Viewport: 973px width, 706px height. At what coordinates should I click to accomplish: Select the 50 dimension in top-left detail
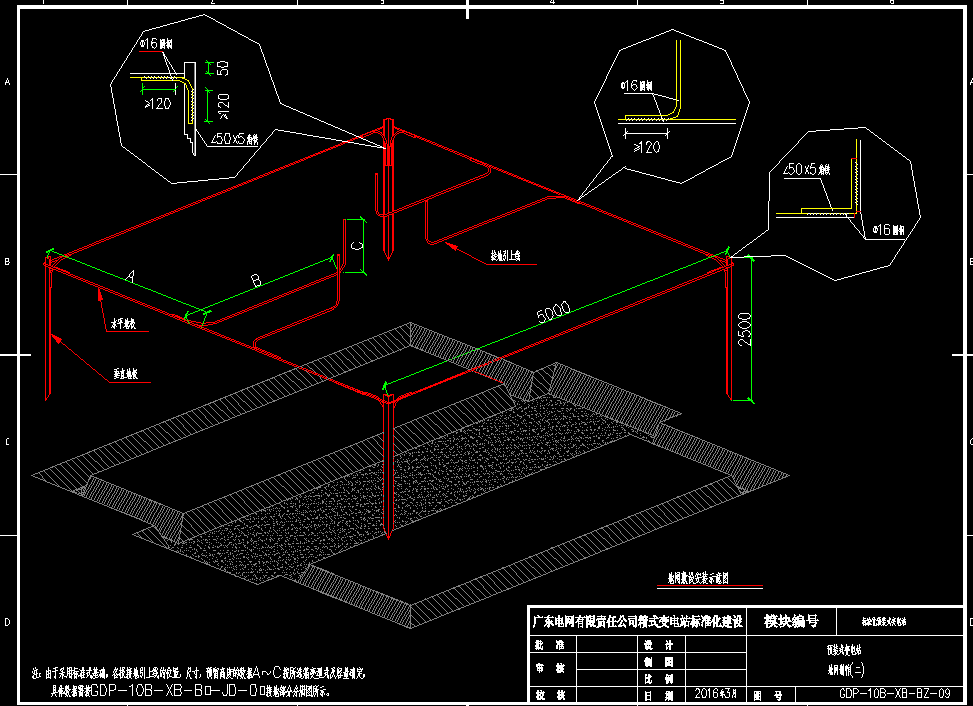coord(223,68)
